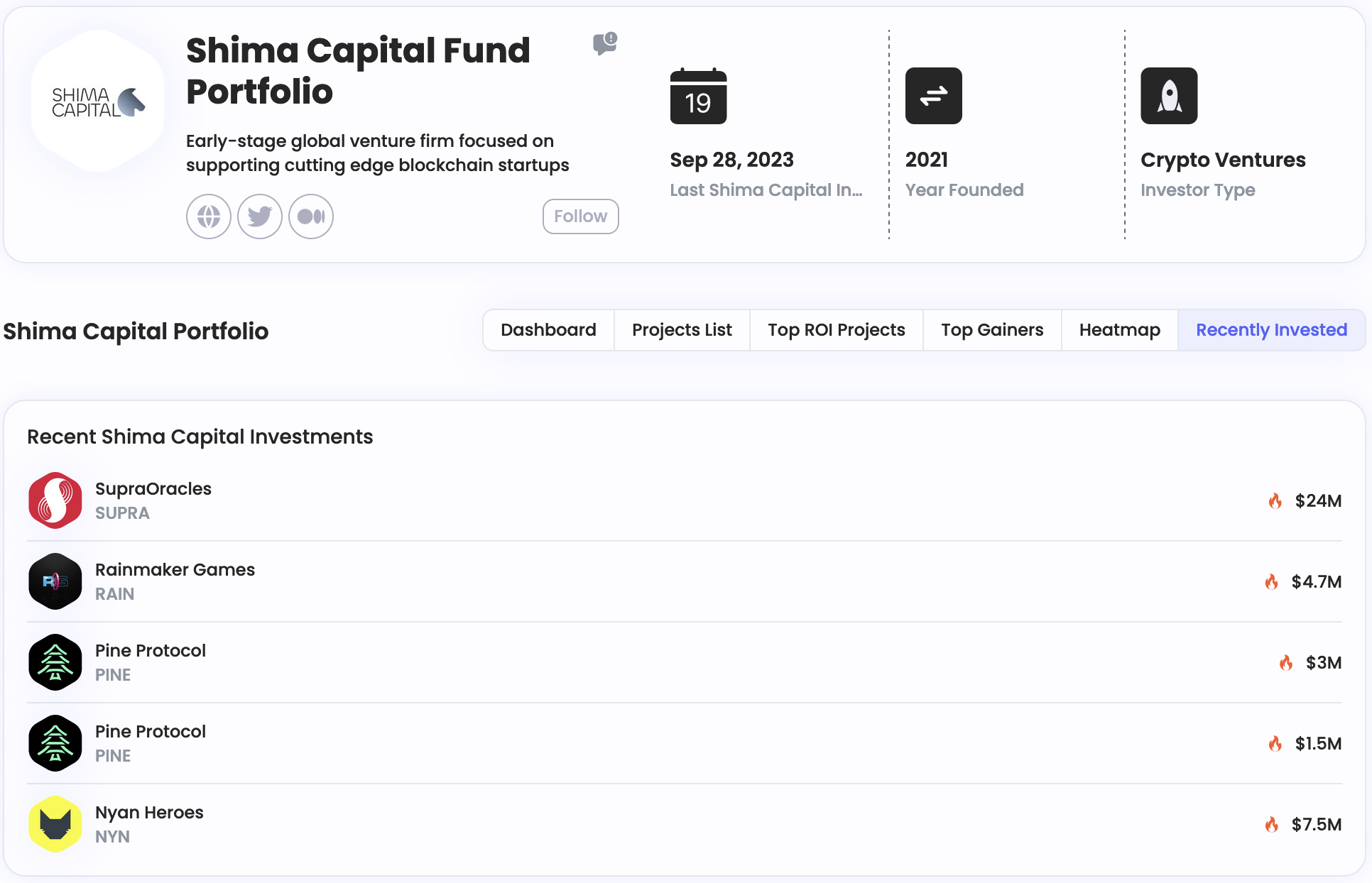Image resolution: width=1372 pixels, height=883 pixels.
Task: Click the early-stage venture firm description
Action: click(x=377, y=153)
